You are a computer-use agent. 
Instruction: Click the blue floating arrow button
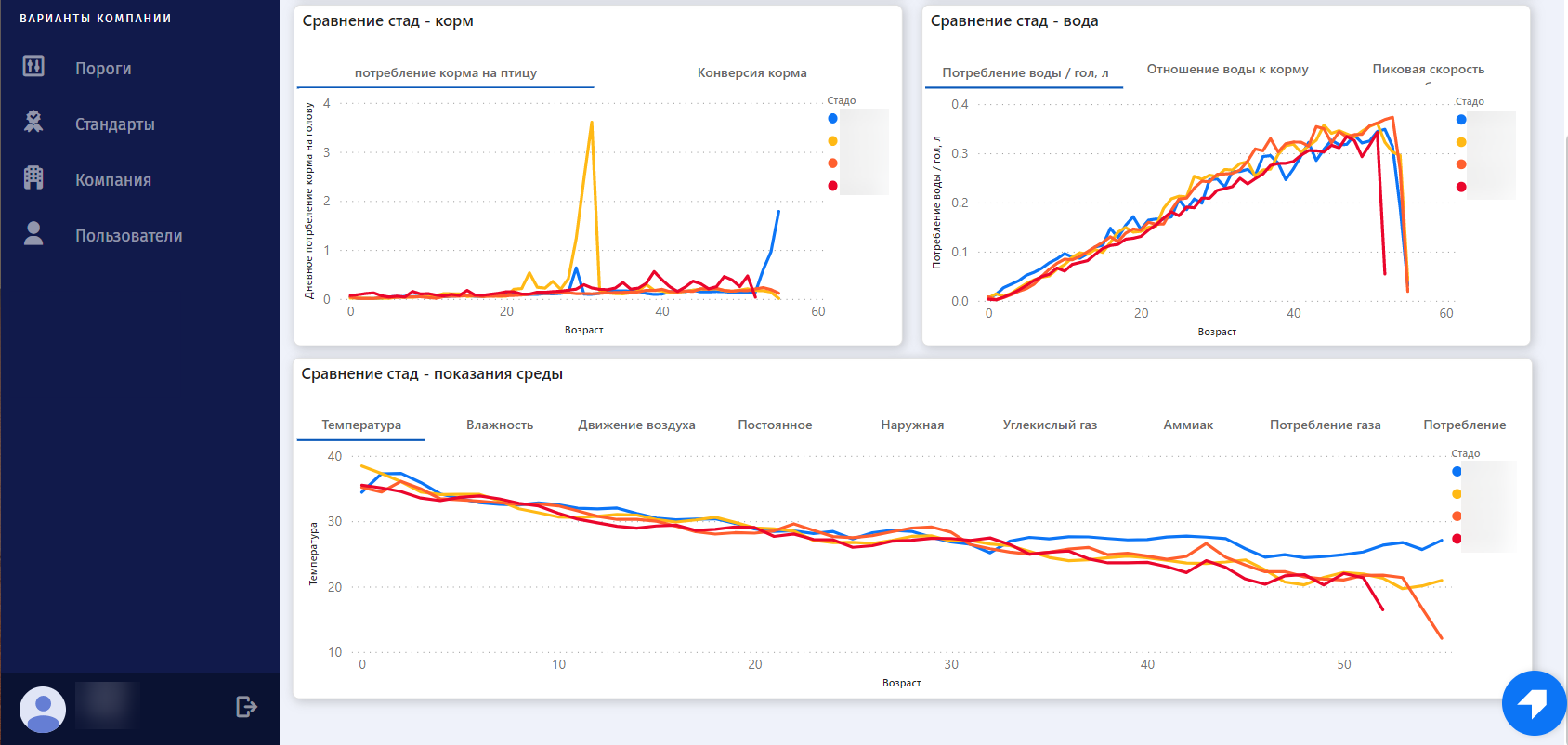click(1534, 703)
